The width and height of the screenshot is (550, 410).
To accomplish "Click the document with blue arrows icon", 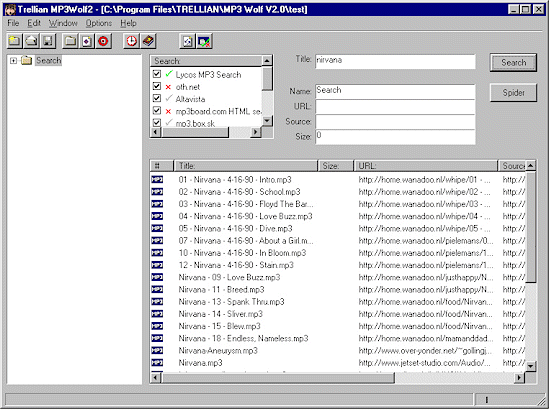I will [187, 41].
